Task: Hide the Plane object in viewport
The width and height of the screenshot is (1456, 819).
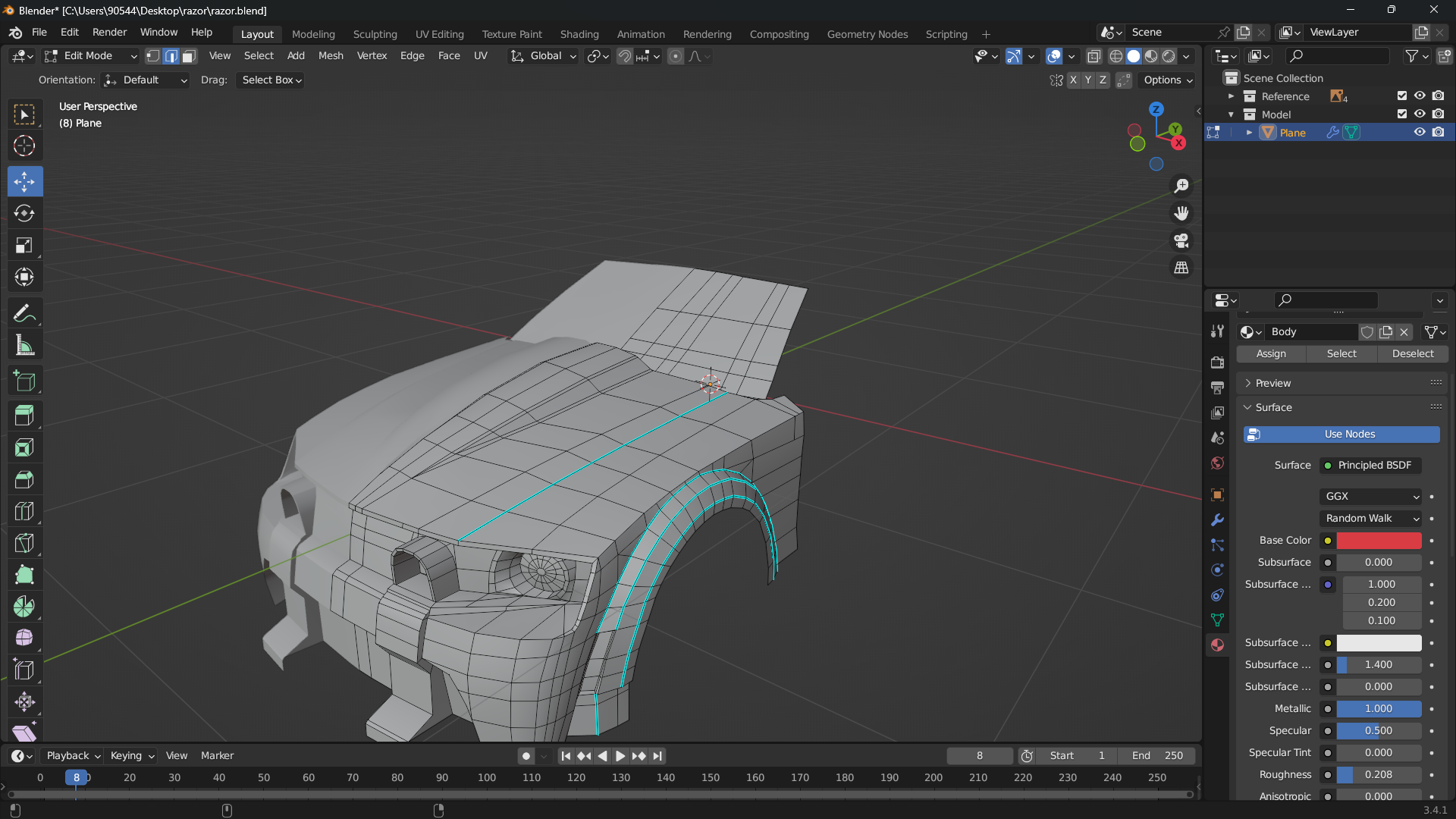Action: pos(1420,132)
